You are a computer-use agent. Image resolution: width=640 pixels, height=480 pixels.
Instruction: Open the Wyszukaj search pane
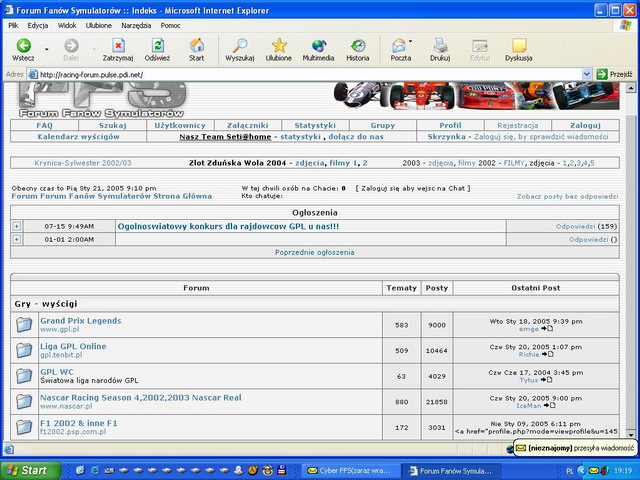point(240,50)
